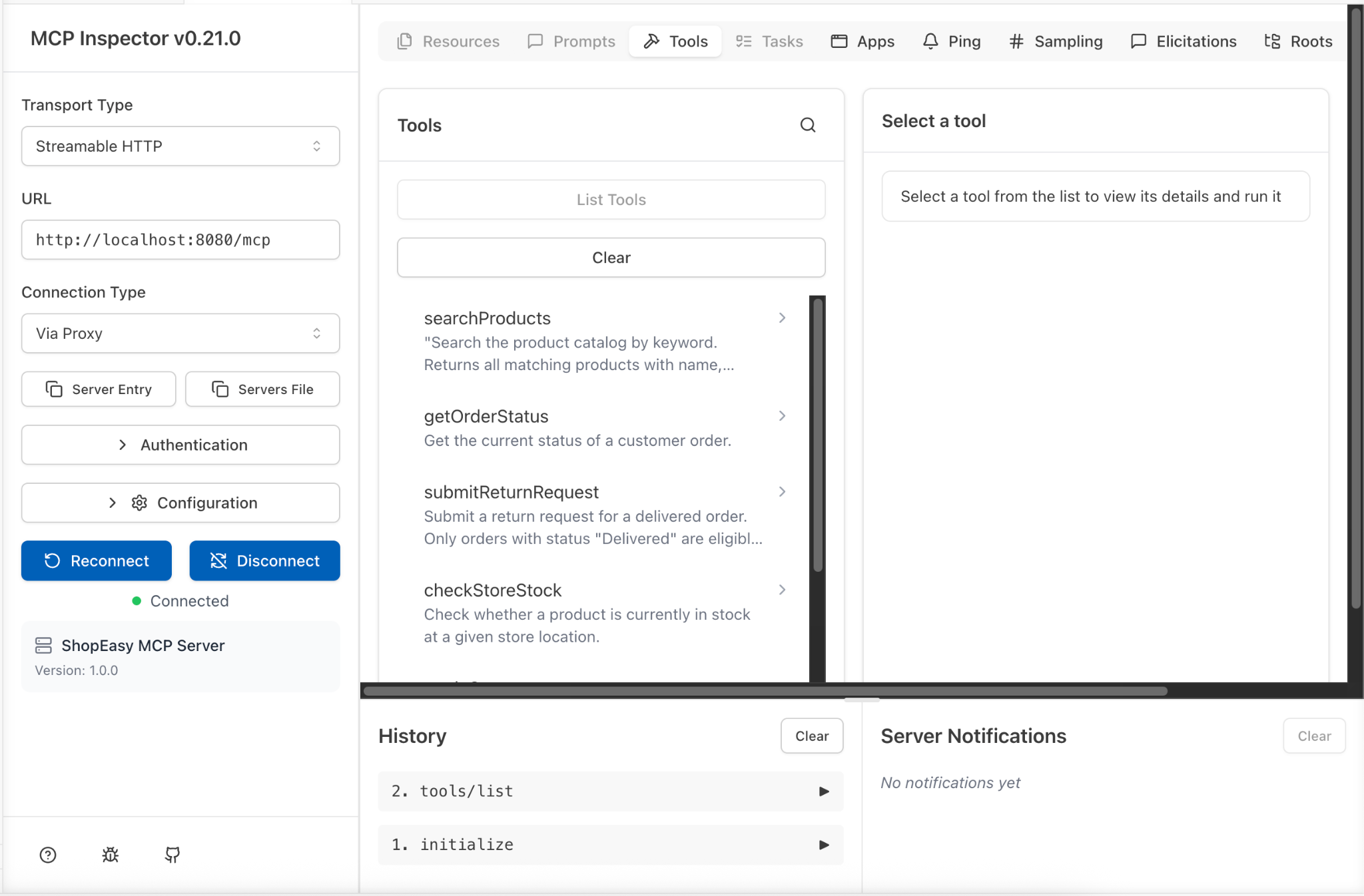Expand the initialize history entry

click(x=611, y=844)
